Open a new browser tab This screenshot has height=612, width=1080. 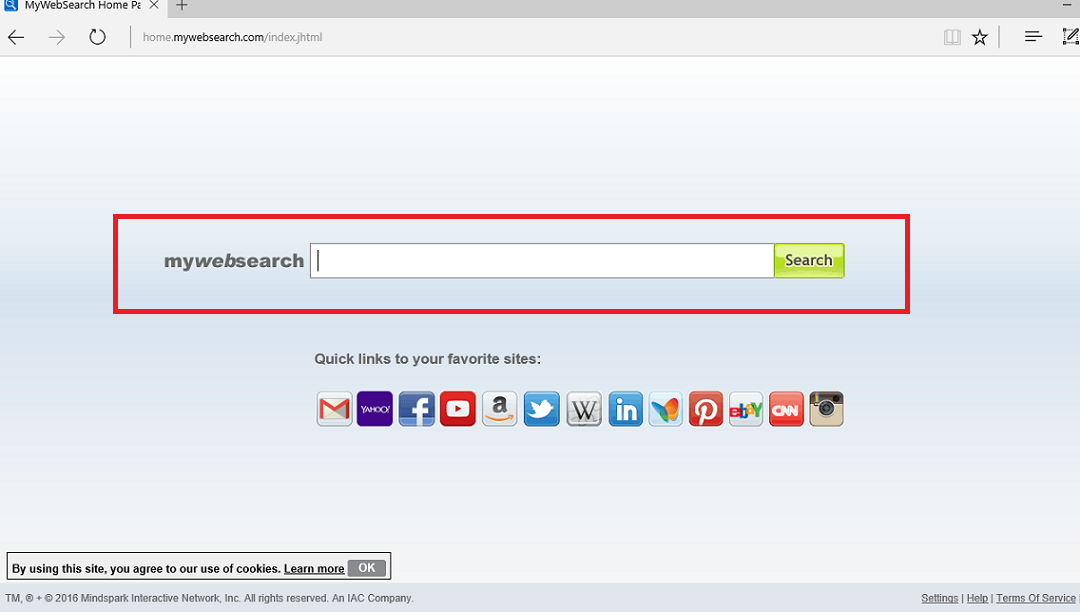182,6
